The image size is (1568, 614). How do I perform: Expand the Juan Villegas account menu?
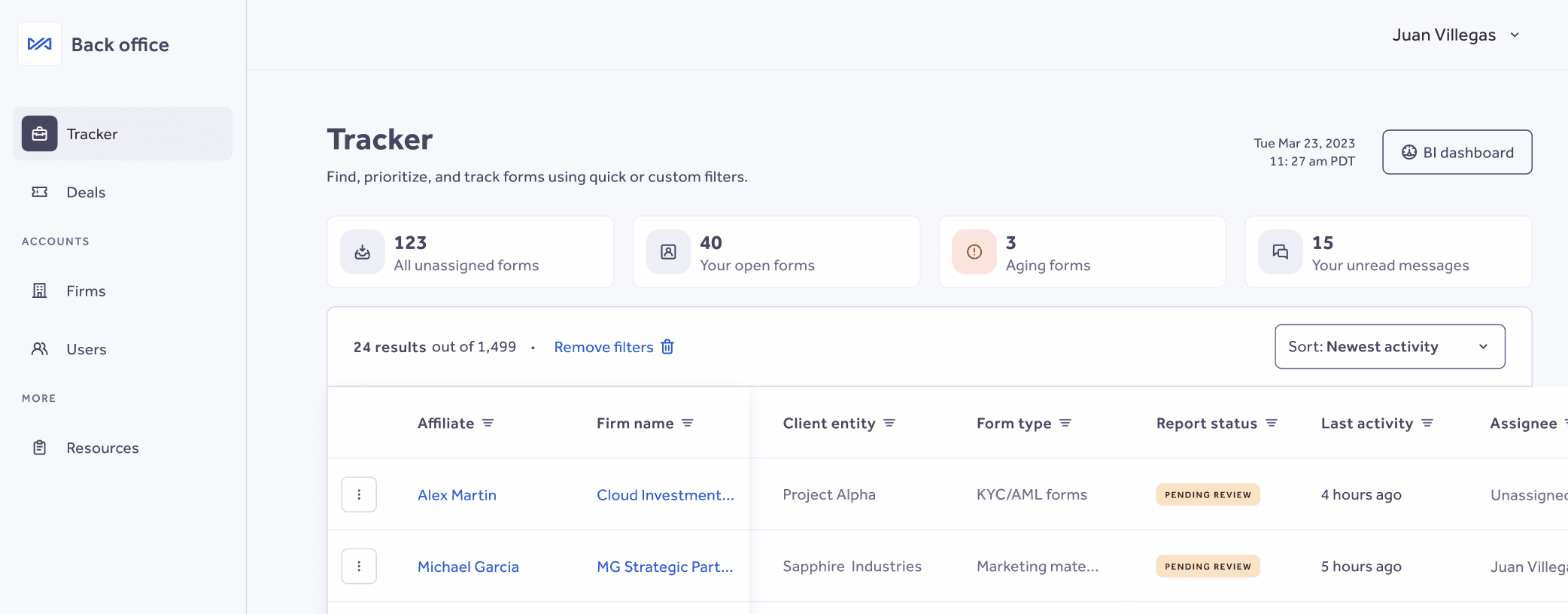pyautogui.click(x=1456, y=35)
